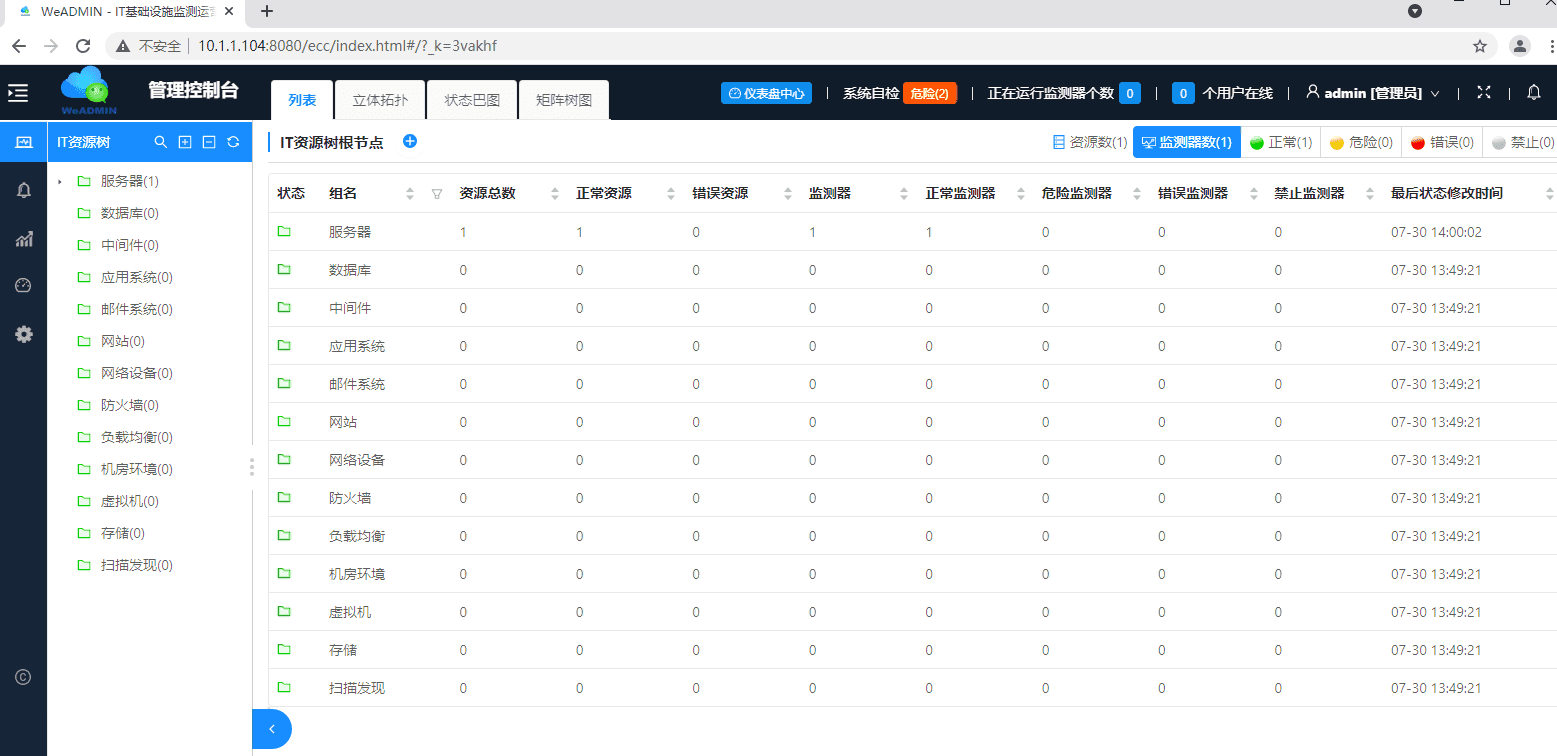Click the folder status icon of 扫描发现 row
The height and width of the screenshot is (756, 1557).
tap(284, 687)
